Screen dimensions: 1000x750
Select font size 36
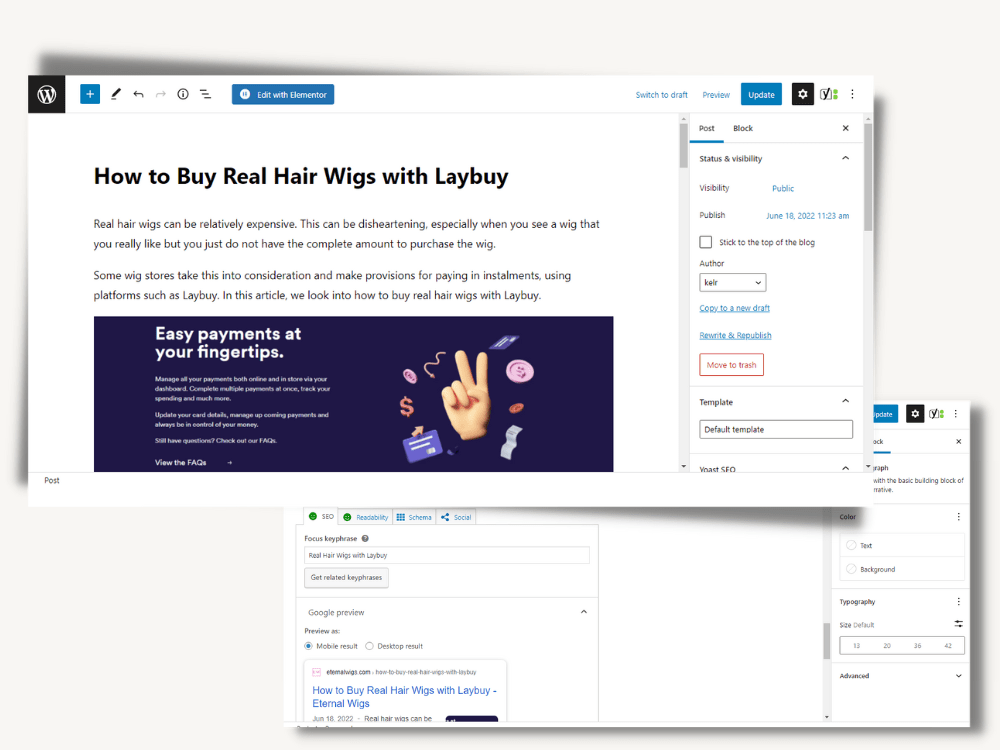918,645
